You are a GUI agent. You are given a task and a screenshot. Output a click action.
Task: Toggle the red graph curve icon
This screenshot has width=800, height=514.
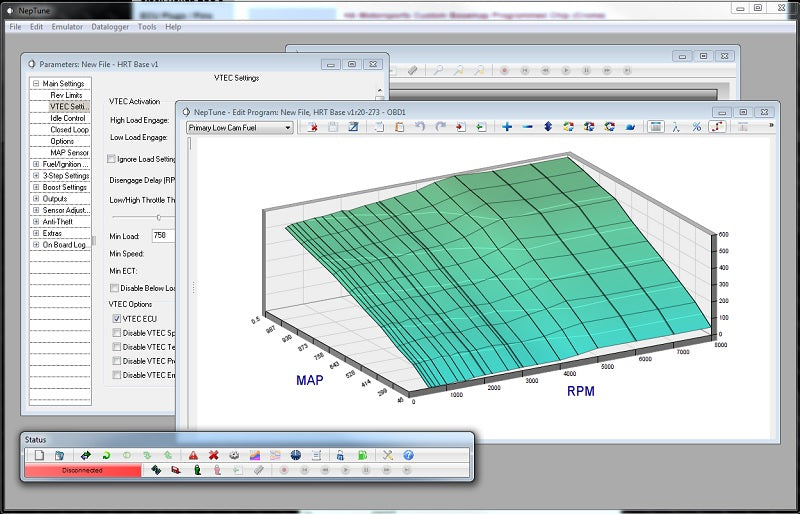(x=717, y=127)
